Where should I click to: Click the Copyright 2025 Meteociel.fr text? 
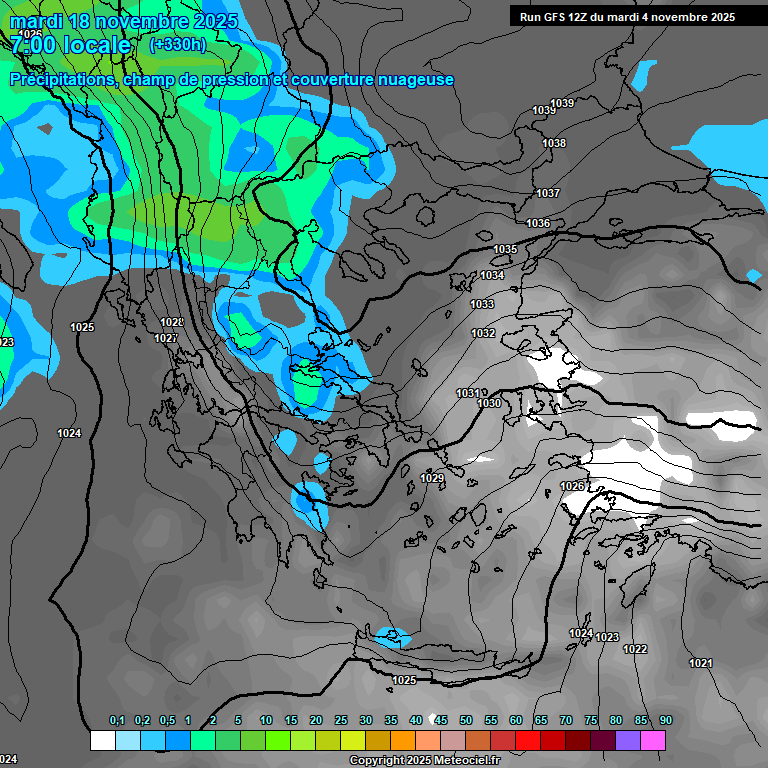pyautogui.click(x=434, y=761)
